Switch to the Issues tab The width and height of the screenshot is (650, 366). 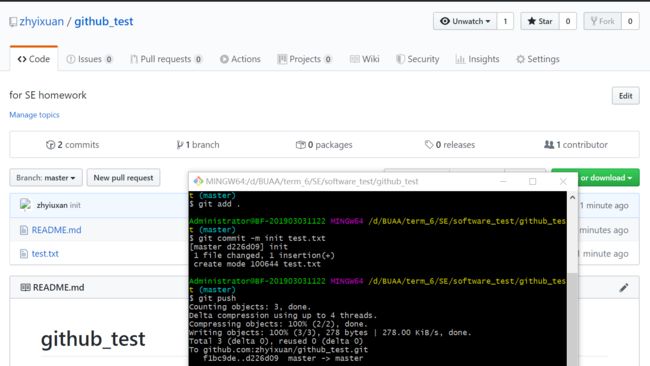click(90, 59)
